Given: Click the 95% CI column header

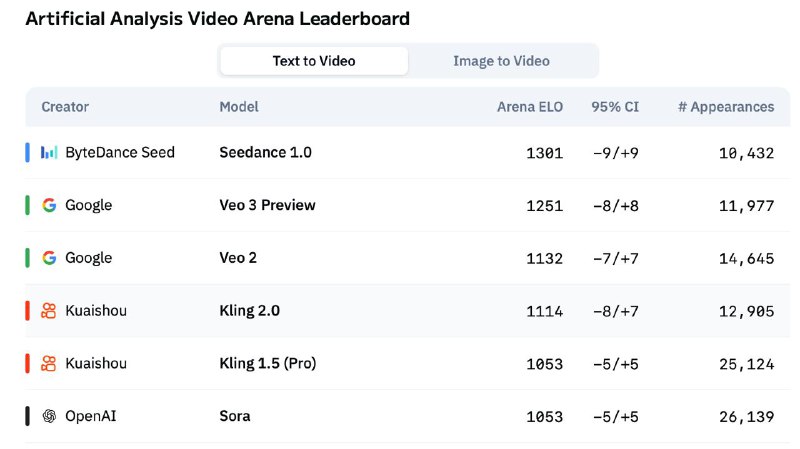Looking at the screenshot, I should point(615,107).
